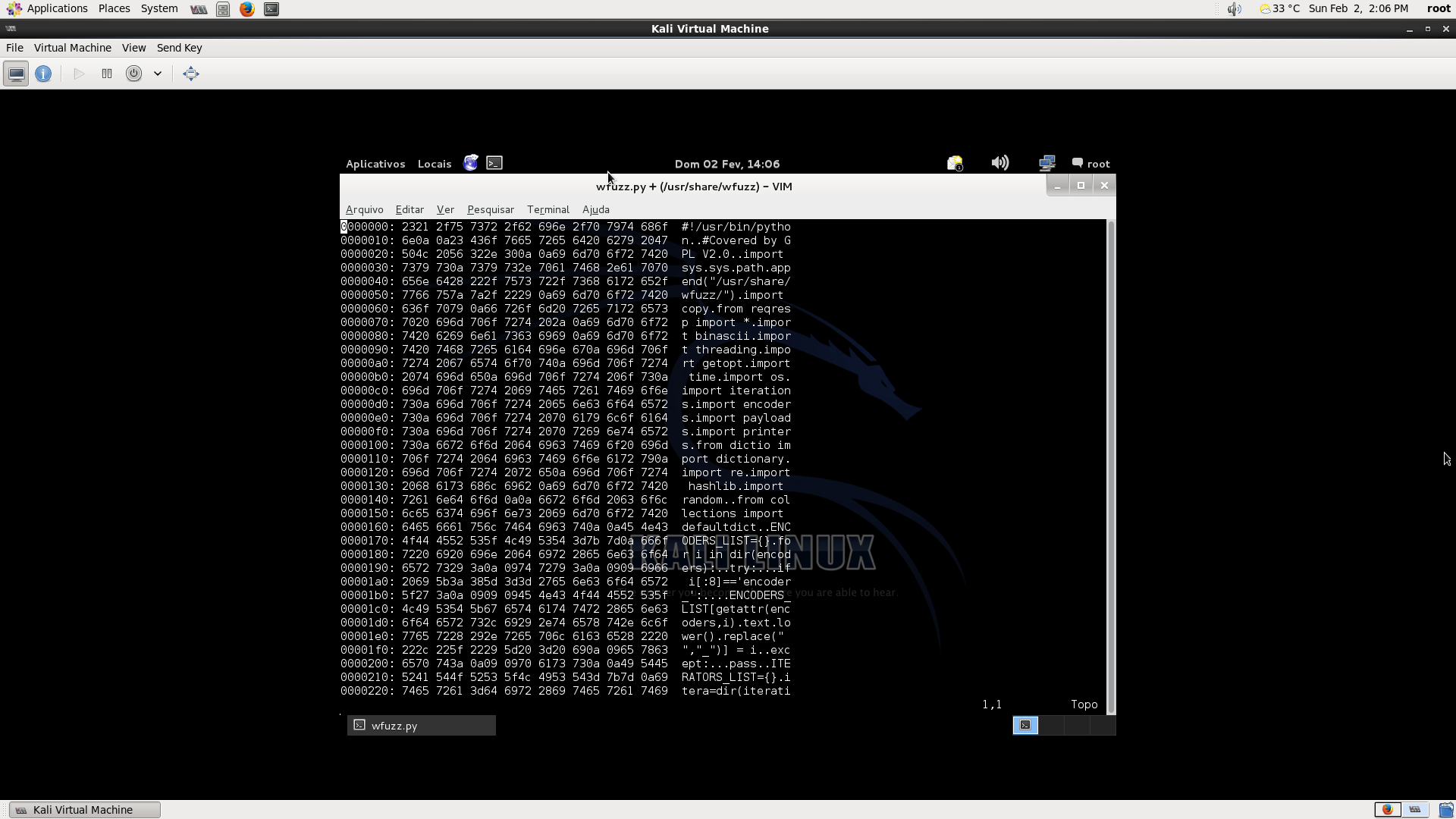1456x819 pixels.
Task: Expand the shutdown options dropdown arrow
Action: coord(158,74)
